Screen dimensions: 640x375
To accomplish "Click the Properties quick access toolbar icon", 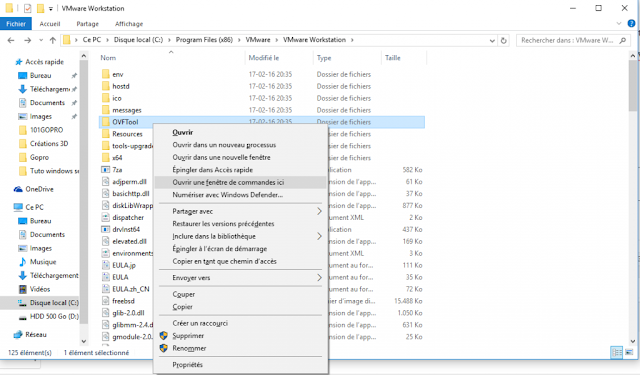I will coord(27,8).
